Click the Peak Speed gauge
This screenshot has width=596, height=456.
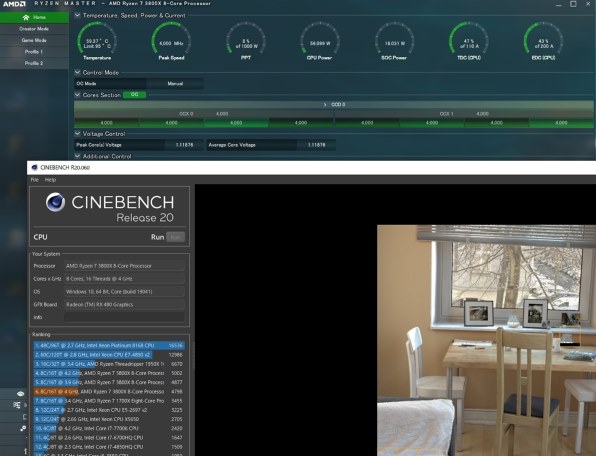coord(171,41)
